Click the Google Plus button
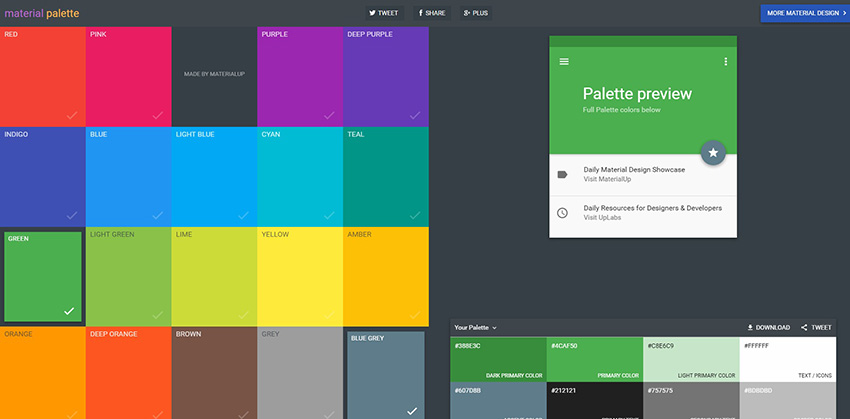 click(x=475, y=14)
